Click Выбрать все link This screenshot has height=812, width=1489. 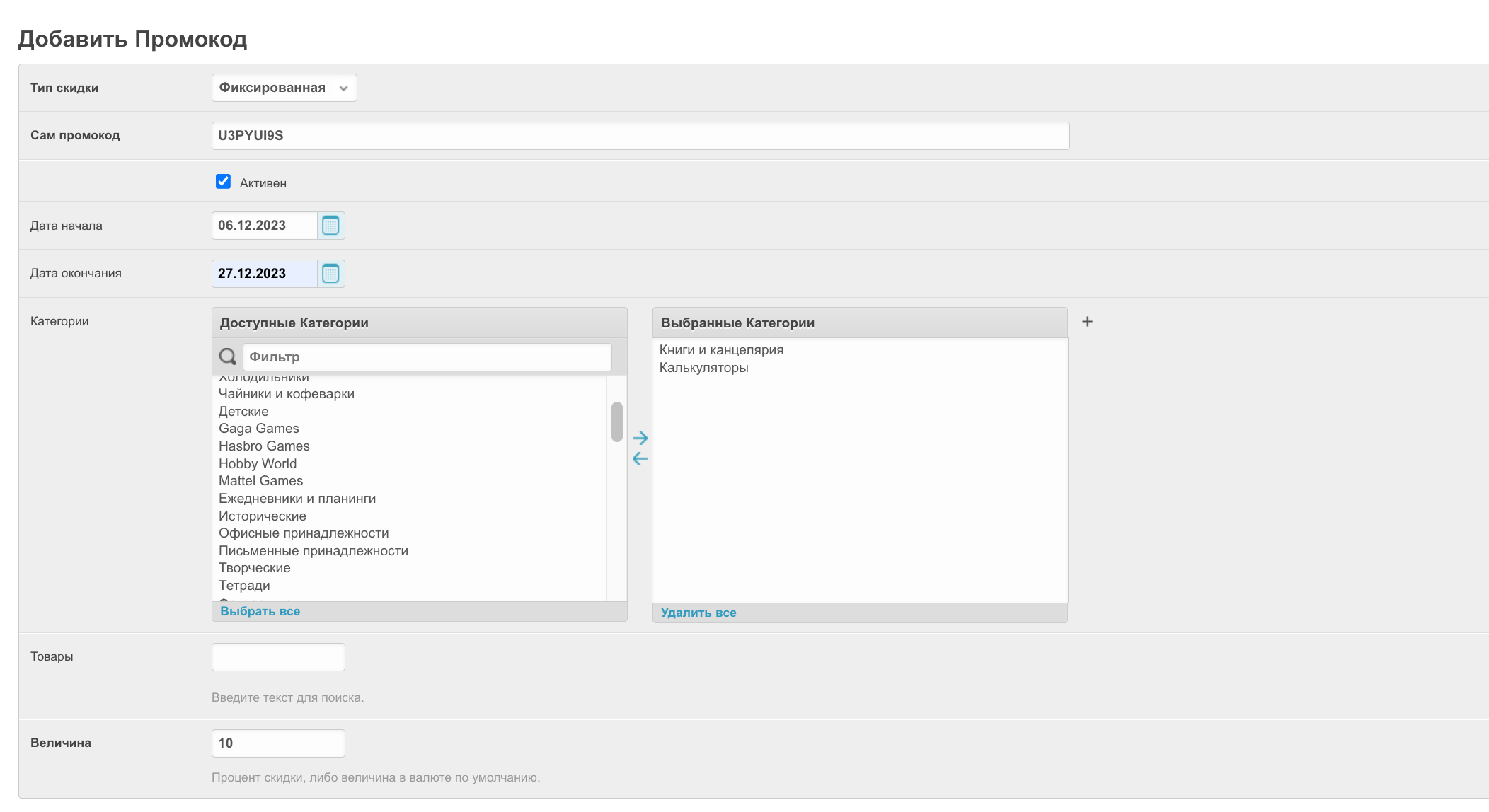pyautogui.click(x=260, y=611)
